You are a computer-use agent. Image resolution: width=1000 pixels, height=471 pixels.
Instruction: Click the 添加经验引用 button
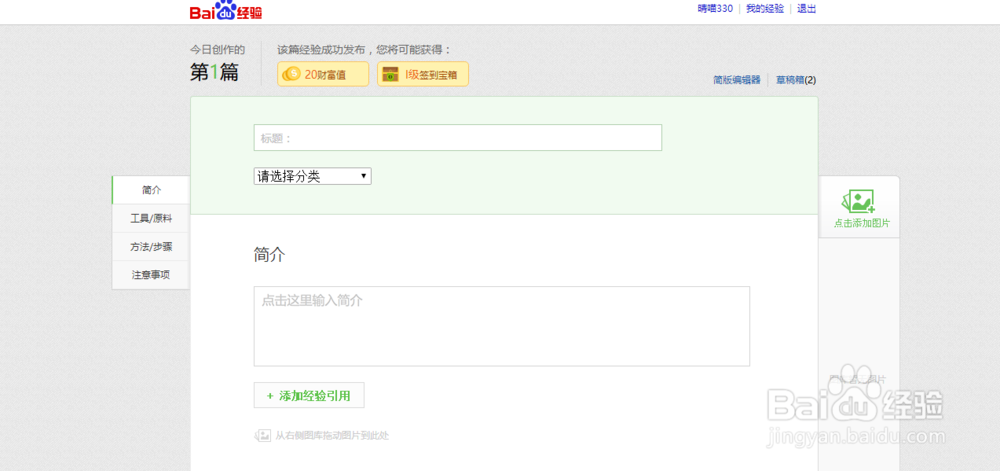pos(309,395)
